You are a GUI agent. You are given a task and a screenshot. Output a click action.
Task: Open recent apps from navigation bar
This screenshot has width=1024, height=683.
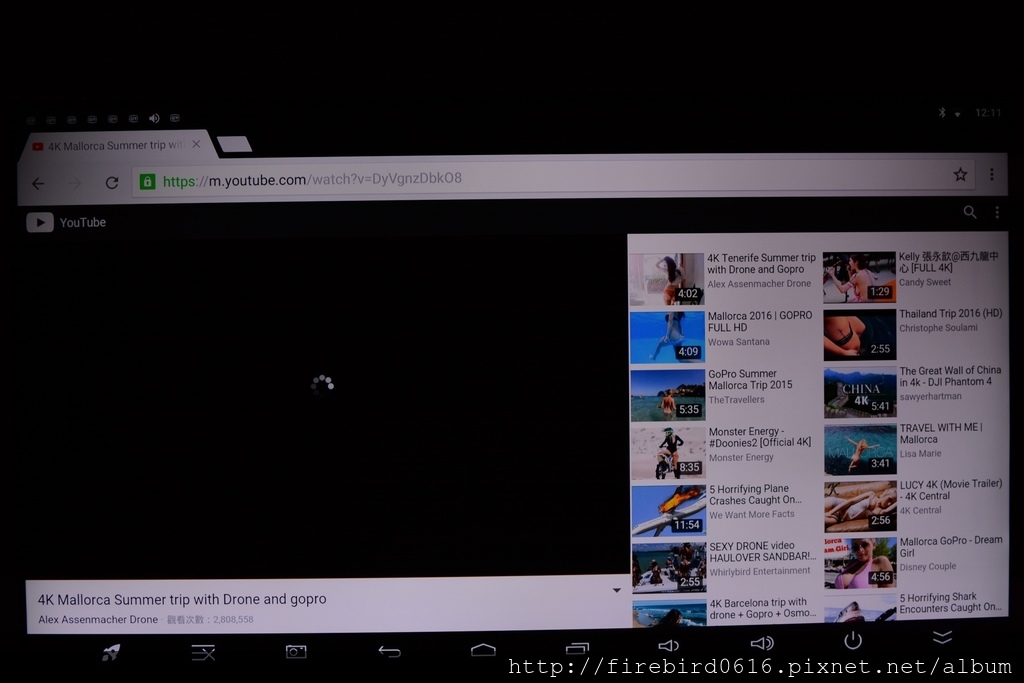(x=577, y=648)
